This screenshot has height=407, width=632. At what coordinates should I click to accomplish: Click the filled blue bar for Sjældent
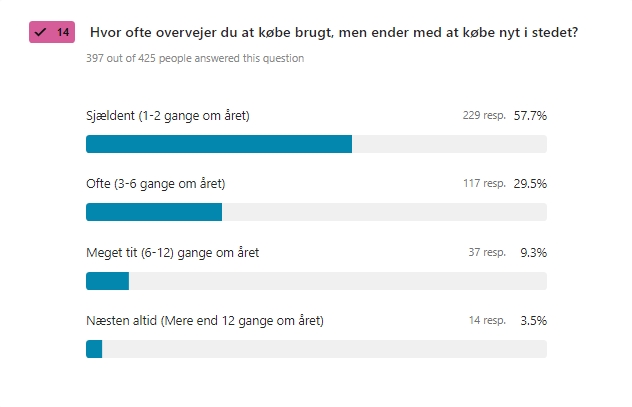tap(219, 144)
